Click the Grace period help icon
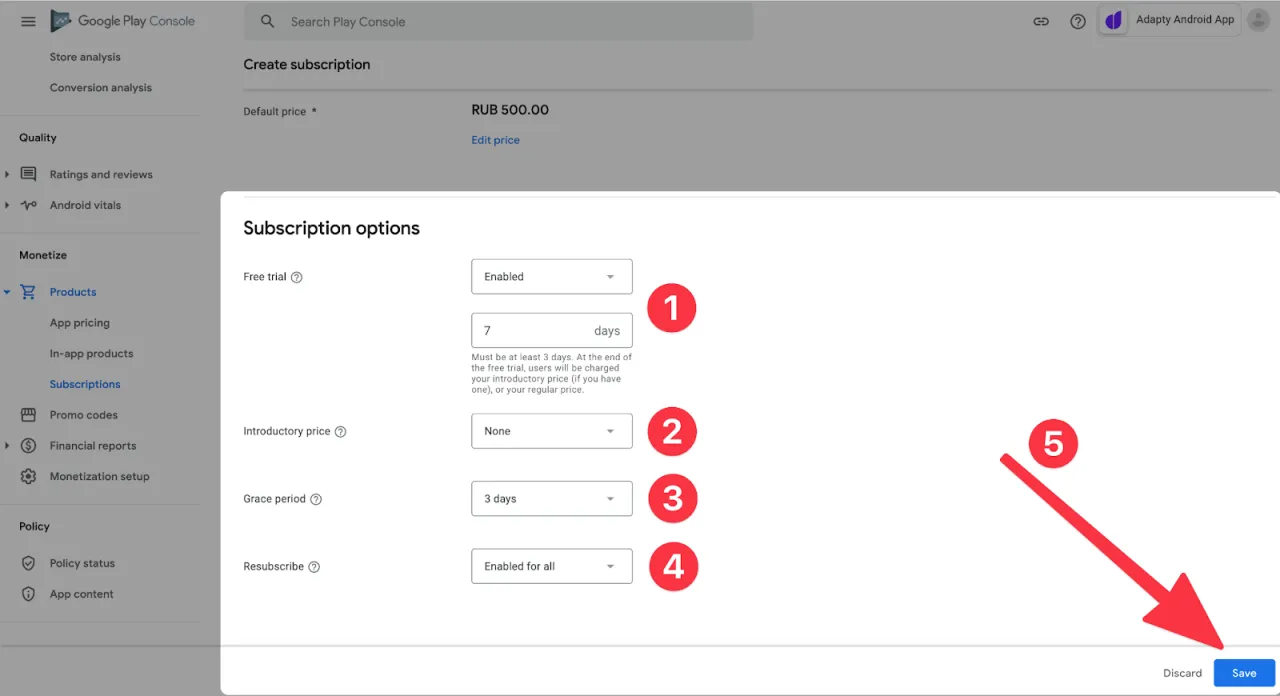The image size is (1280, 696). tap(316, 499)
